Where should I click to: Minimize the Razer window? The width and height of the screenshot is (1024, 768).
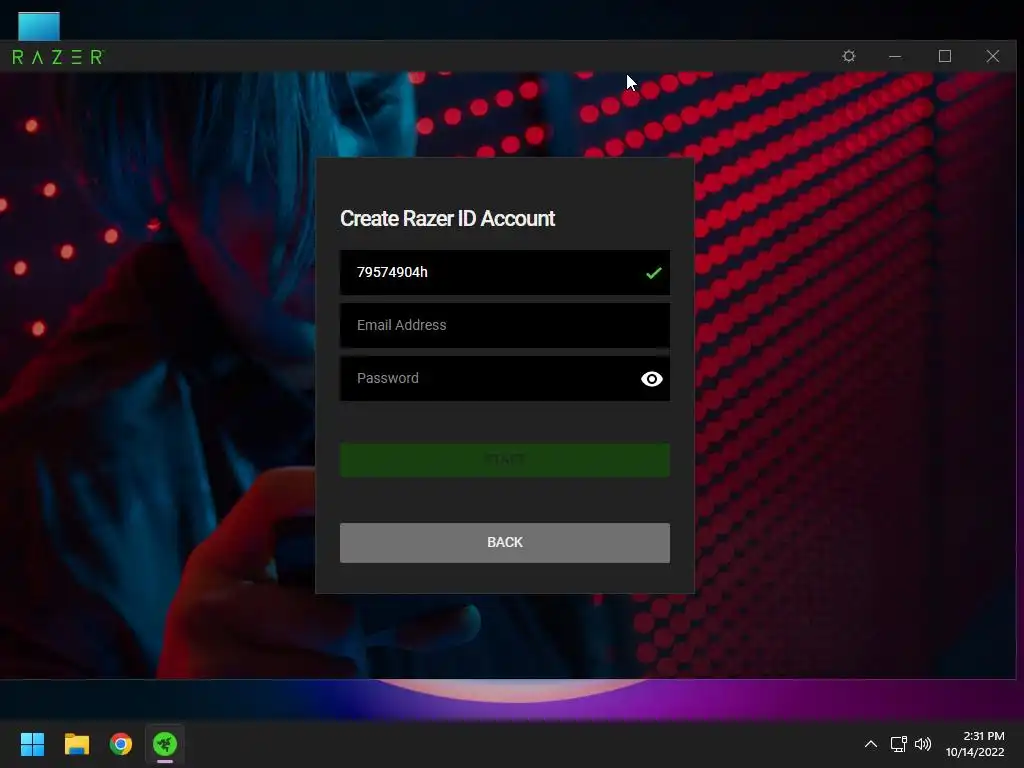tap(895, 56)
